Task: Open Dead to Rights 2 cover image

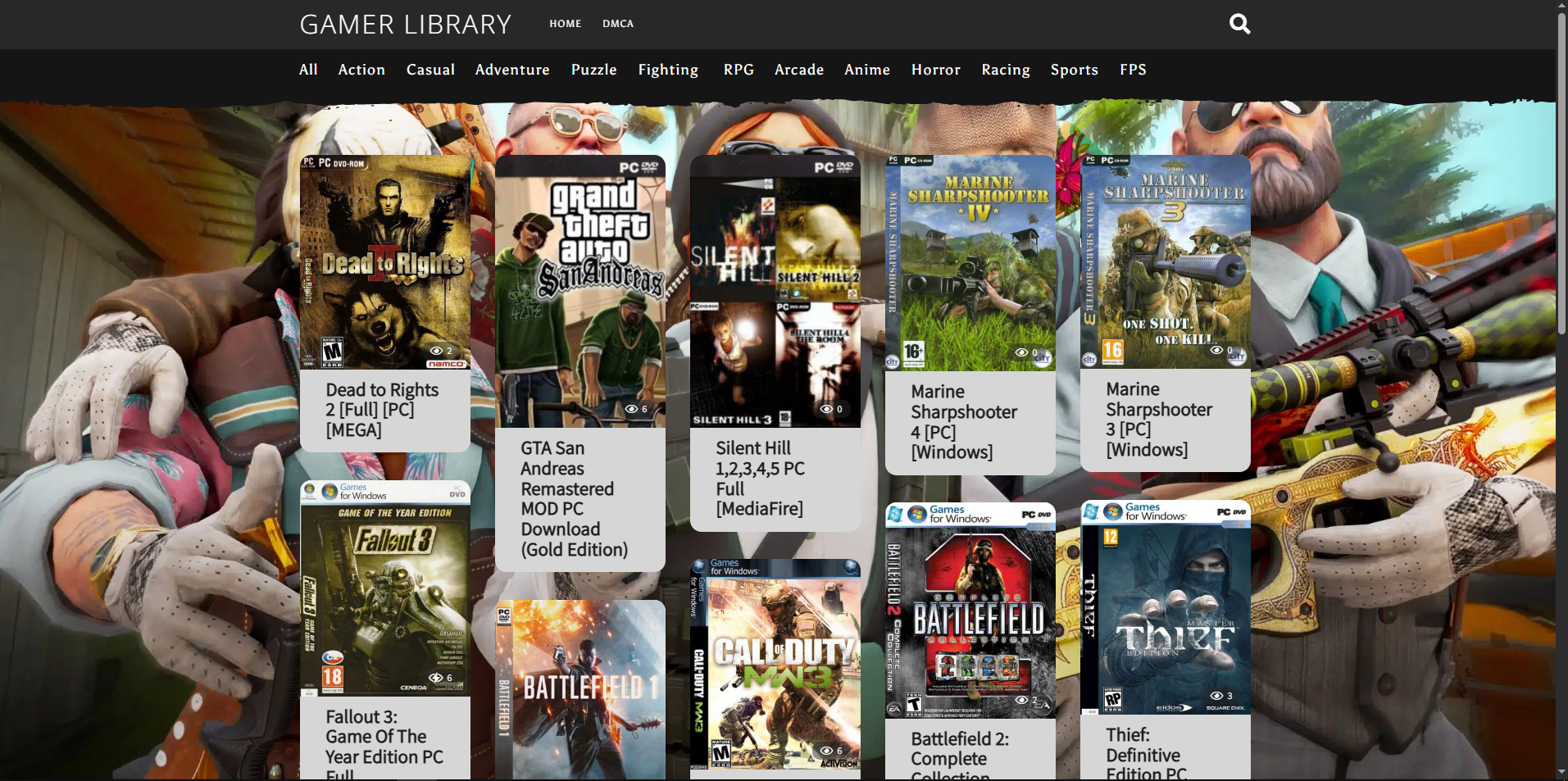Action: point(385,262)
